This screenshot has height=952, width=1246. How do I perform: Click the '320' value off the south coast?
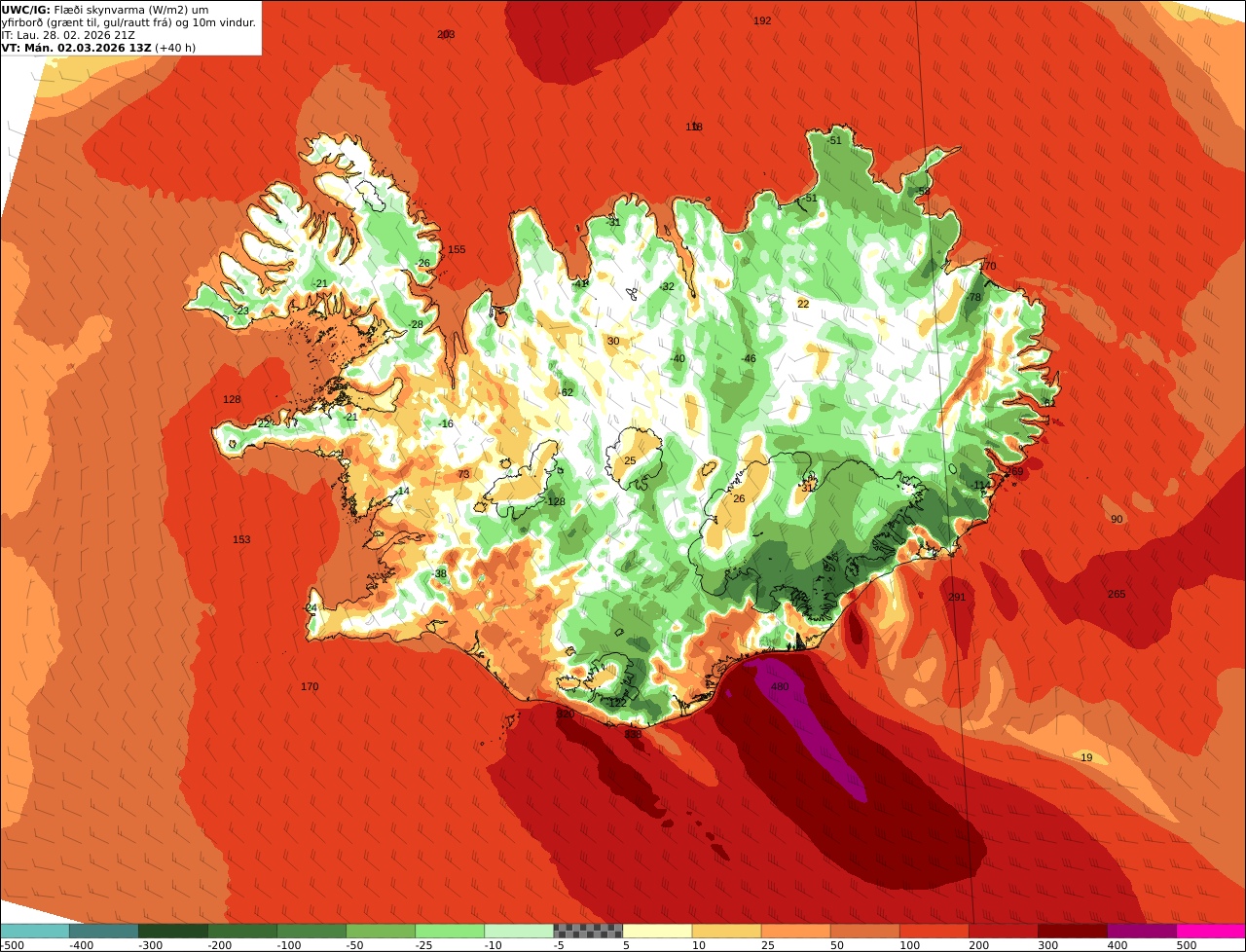pos(565,714)
